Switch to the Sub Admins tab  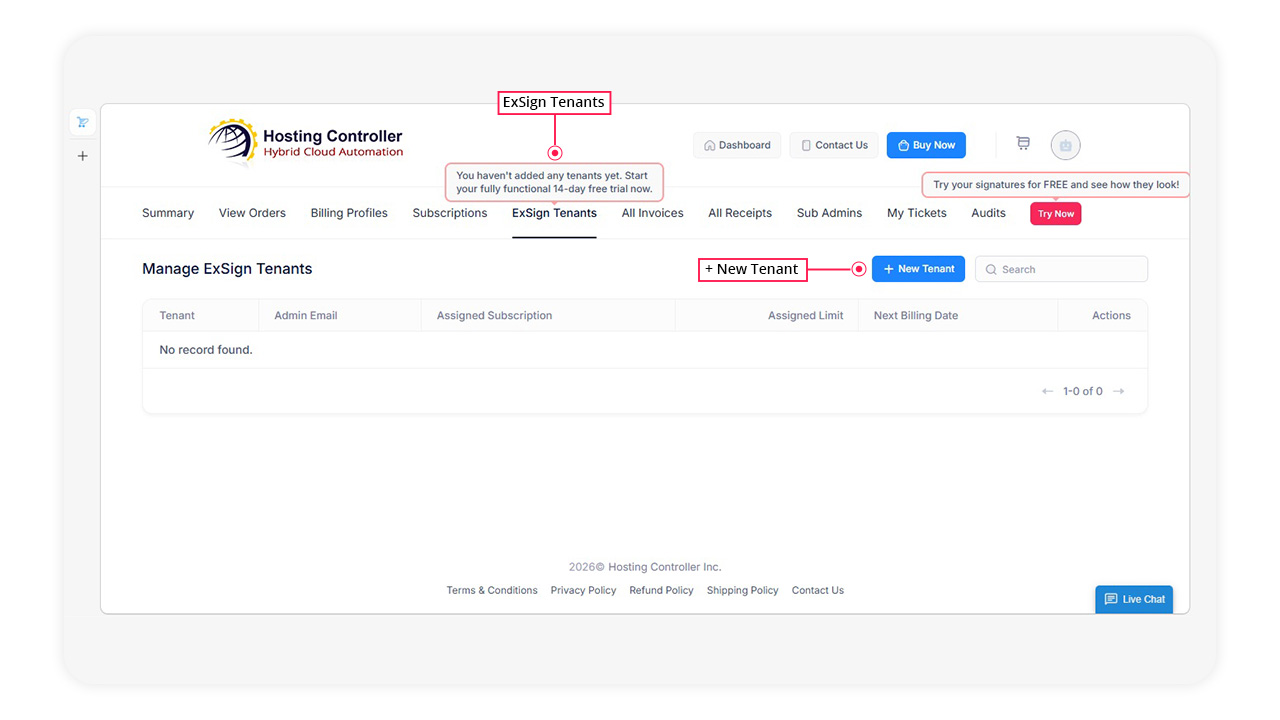pyautogui.click(x=829, y=213)
